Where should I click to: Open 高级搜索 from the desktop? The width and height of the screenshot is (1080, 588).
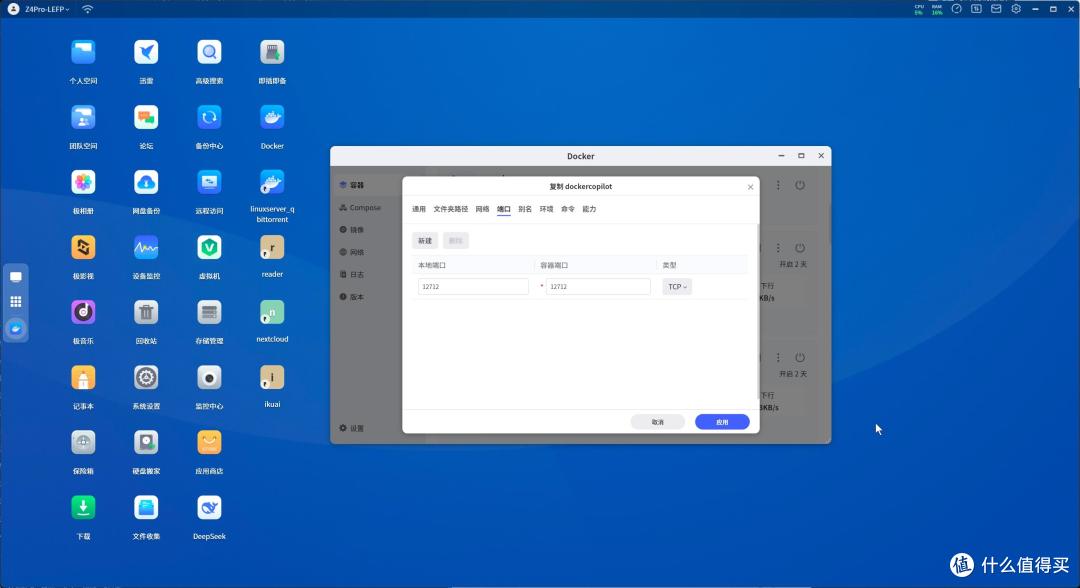[209, 52]
